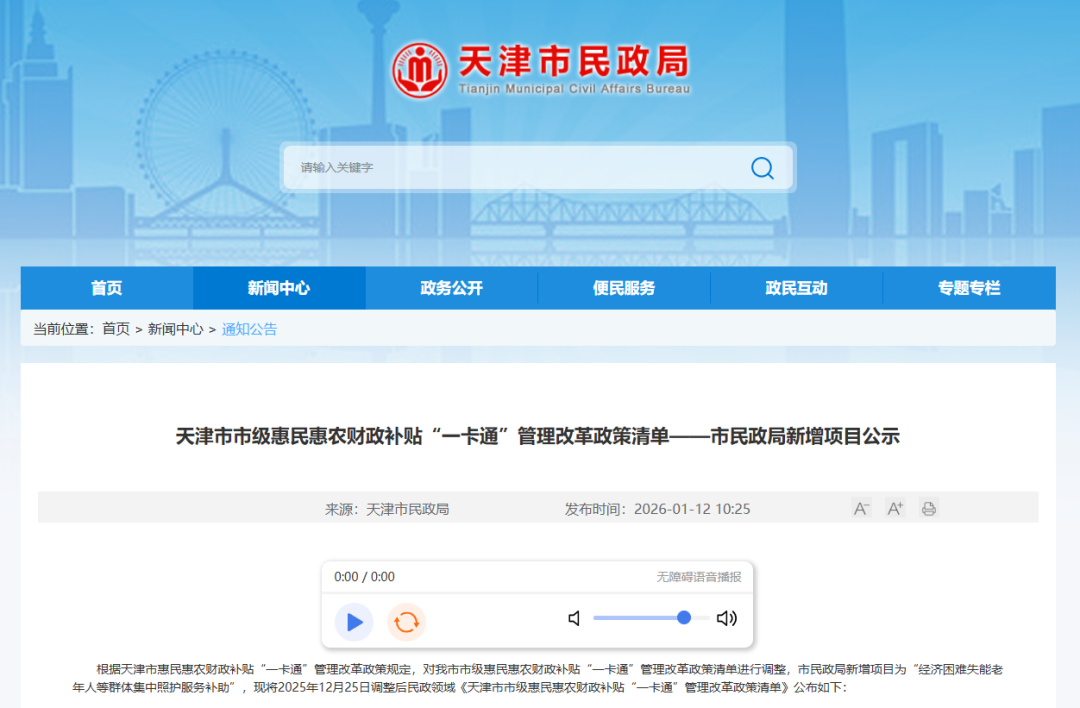Viewport: 1080px width, 708px height.
Task: Decrease font size with A- icon
Action: pyautogui.click(x=861, y=509)
